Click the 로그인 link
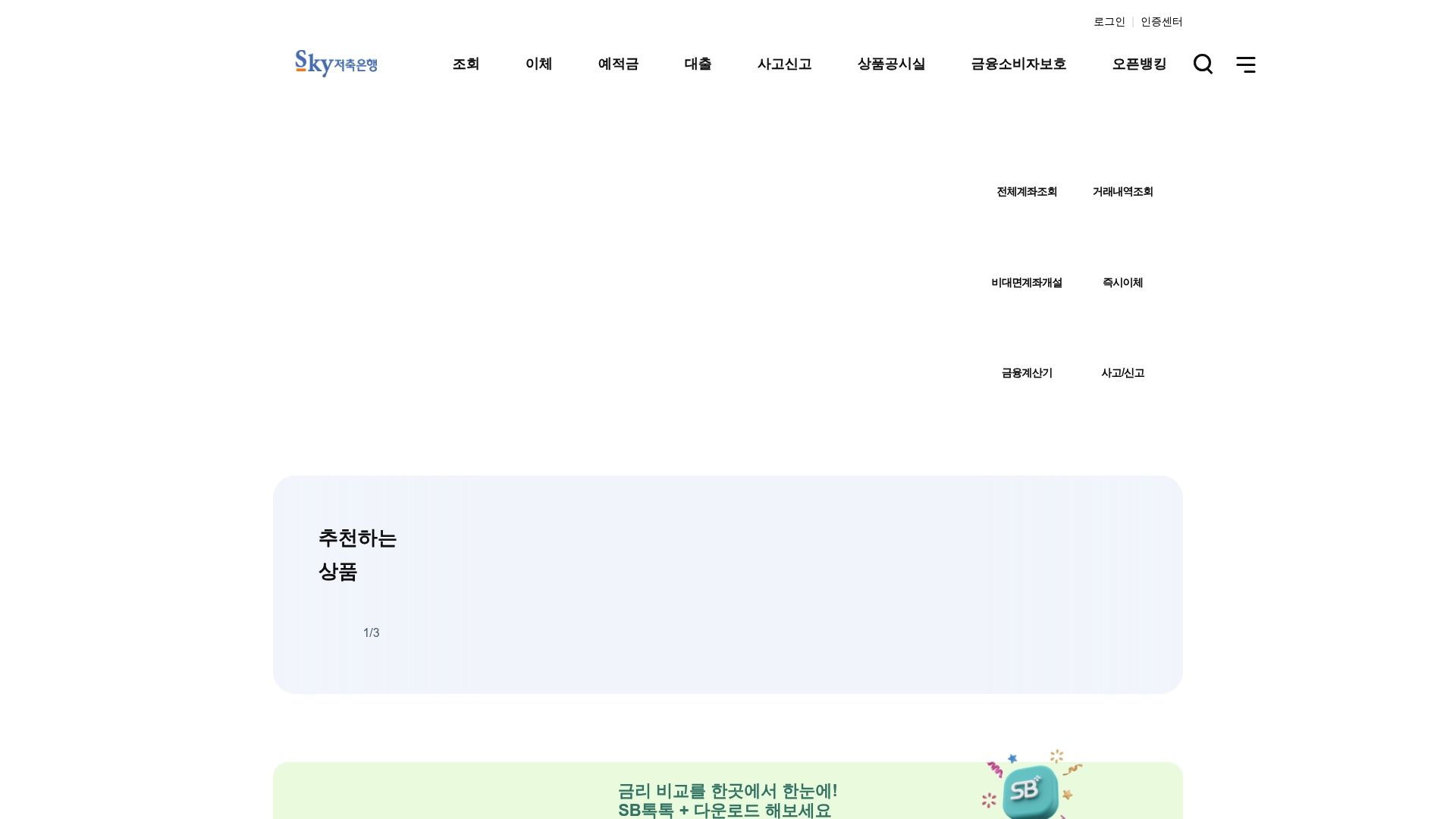 pyautogui.click(x=1109, y=22)
